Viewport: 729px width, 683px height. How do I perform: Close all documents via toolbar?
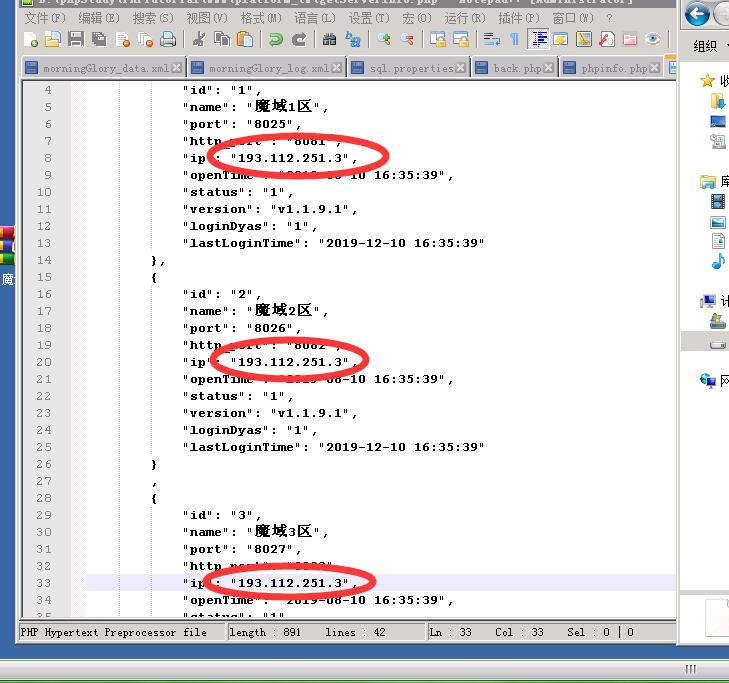coord(146,40)
